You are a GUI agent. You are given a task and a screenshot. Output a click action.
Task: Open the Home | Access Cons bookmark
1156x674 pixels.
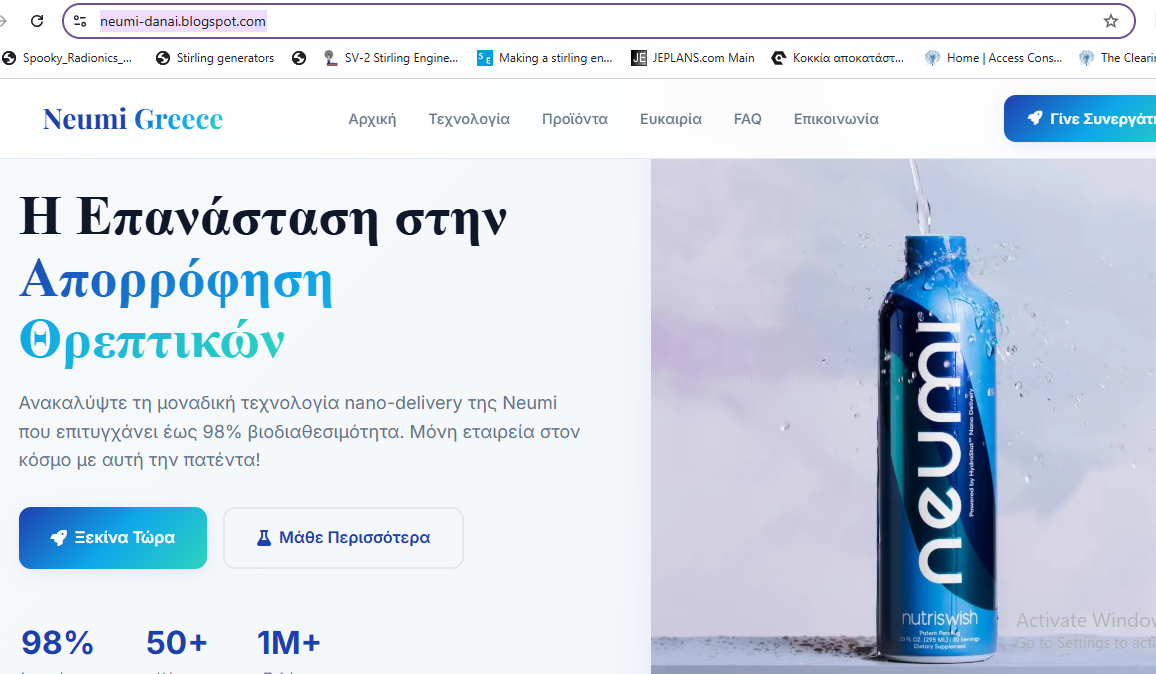tap(994, 58)
